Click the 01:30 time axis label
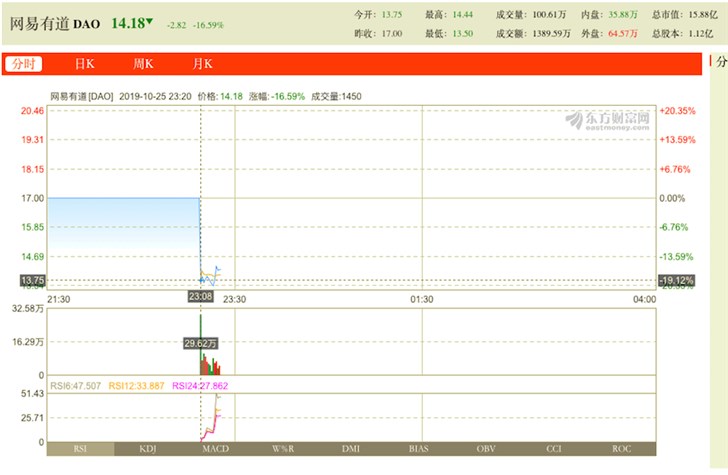This screenshot has width=728, height=475. 422,299
